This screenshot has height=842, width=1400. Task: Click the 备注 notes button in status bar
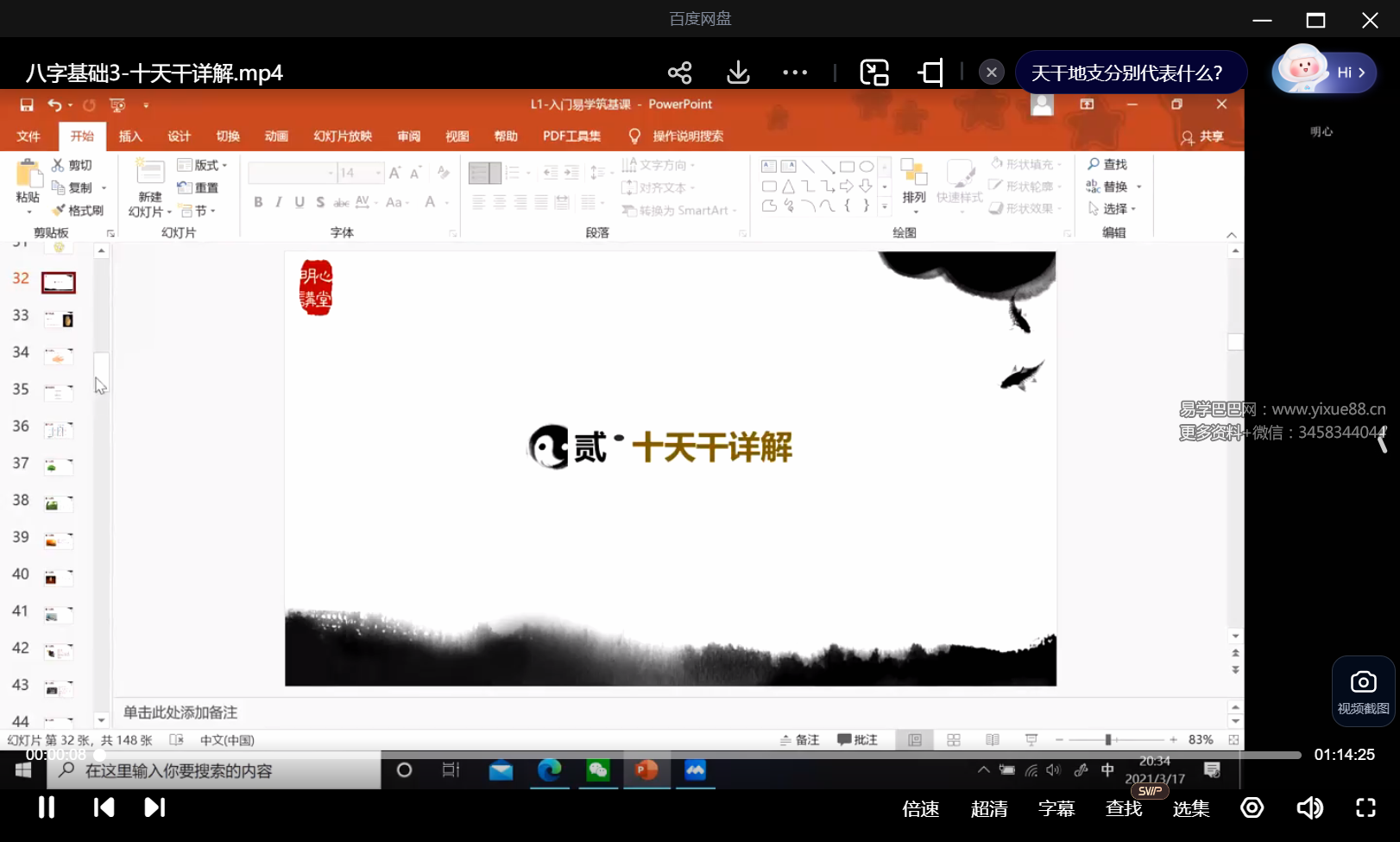click(x=799, y=740)
